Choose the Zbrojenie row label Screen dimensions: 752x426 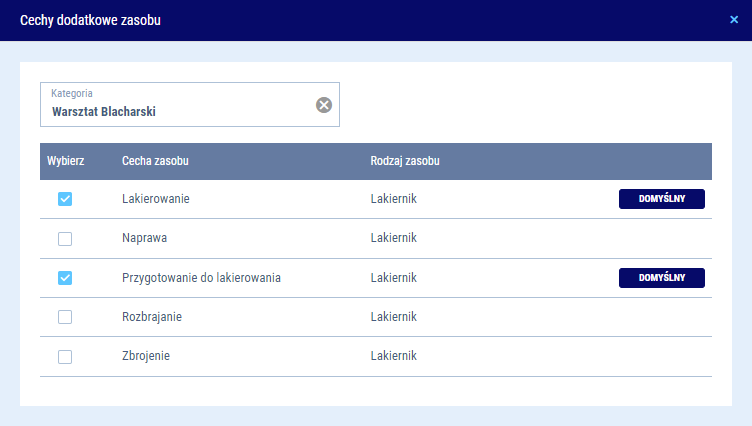coord(148,356)
